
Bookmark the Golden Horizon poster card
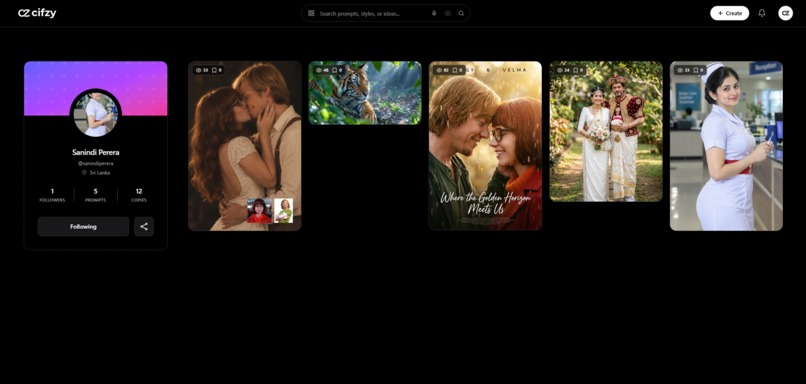tap(455, 70)
